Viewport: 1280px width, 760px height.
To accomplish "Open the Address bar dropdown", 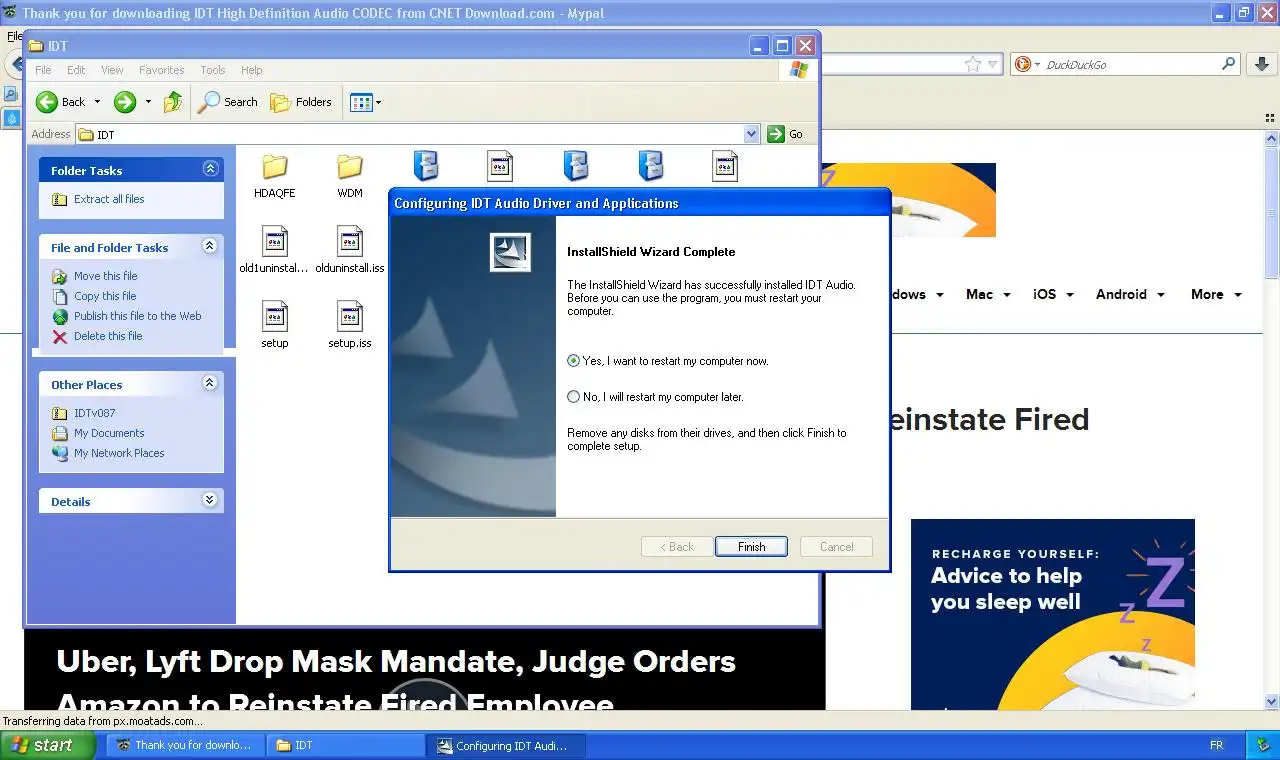I will tap(752, 134).
